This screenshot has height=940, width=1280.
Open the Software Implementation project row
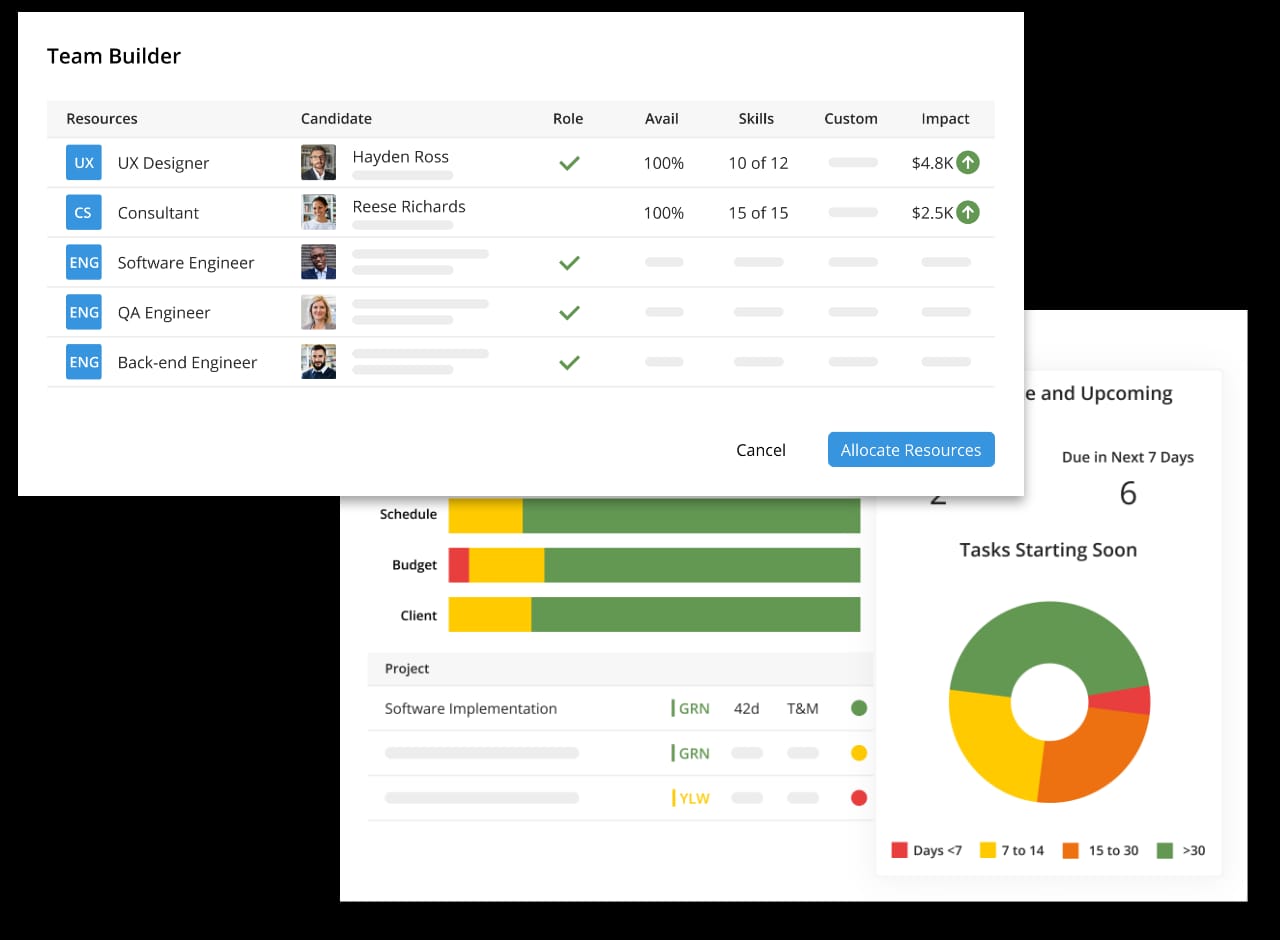coord(620,708)
